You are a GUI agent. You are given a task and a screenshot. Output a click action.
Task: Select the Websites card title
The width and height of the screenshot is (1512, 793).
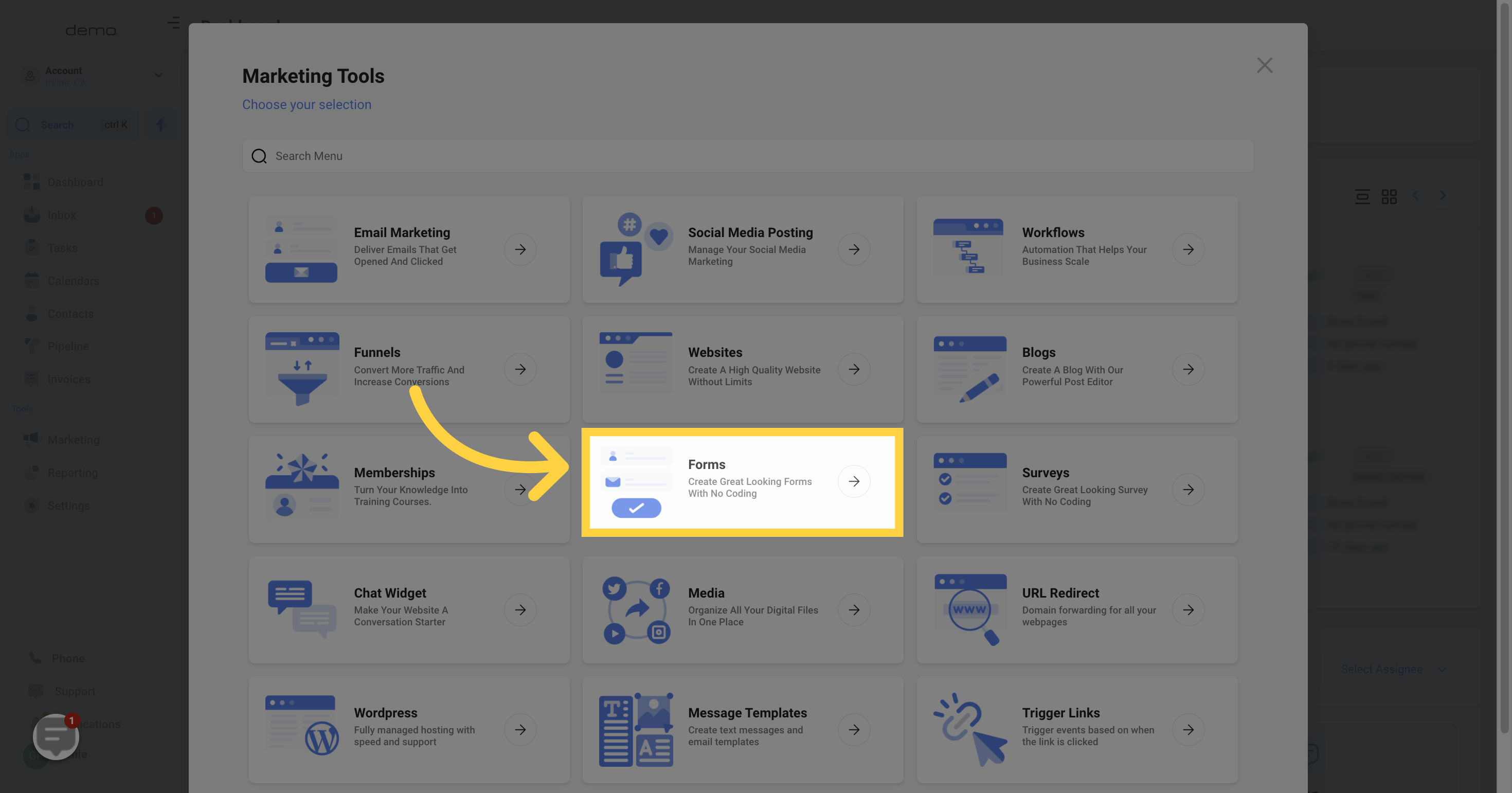click(715, 352)
